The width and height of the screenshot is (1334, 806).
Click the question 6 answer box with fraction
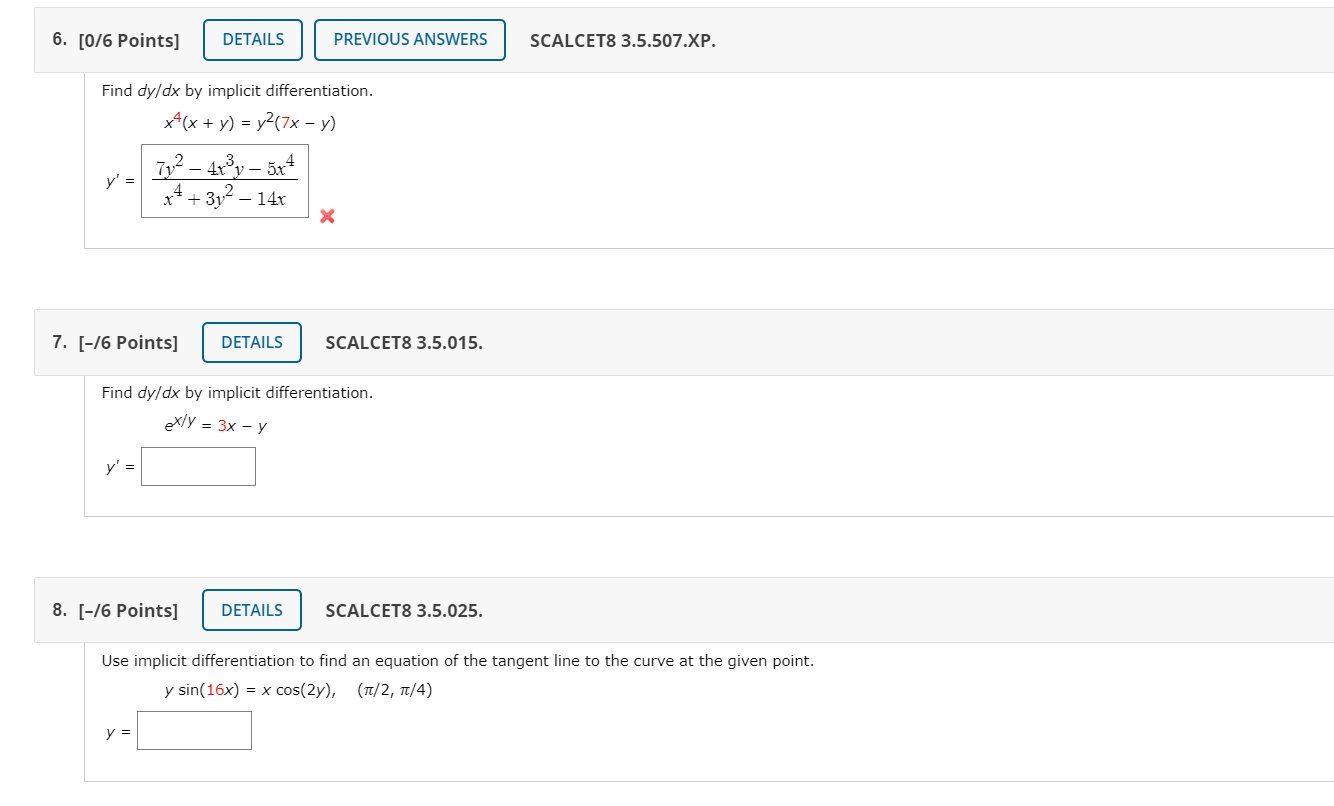225,181
